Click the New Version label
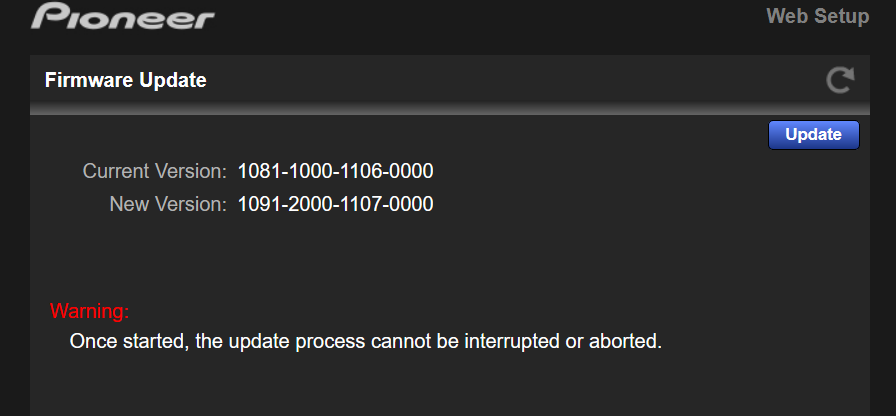 [168, 205]
